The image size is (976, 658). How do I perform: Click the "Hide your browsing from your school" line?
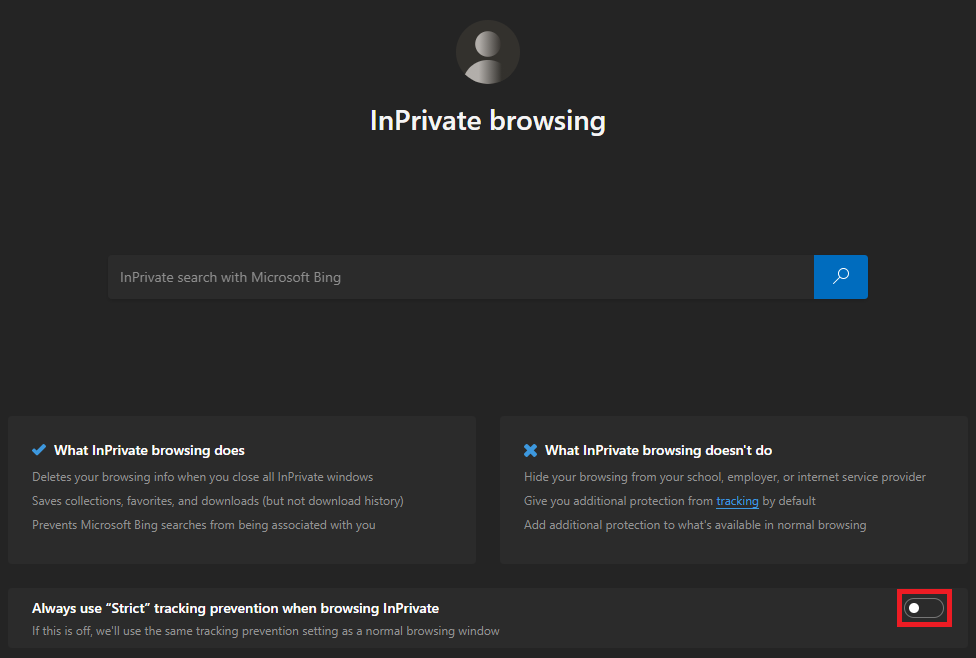(x=724, y=477)
